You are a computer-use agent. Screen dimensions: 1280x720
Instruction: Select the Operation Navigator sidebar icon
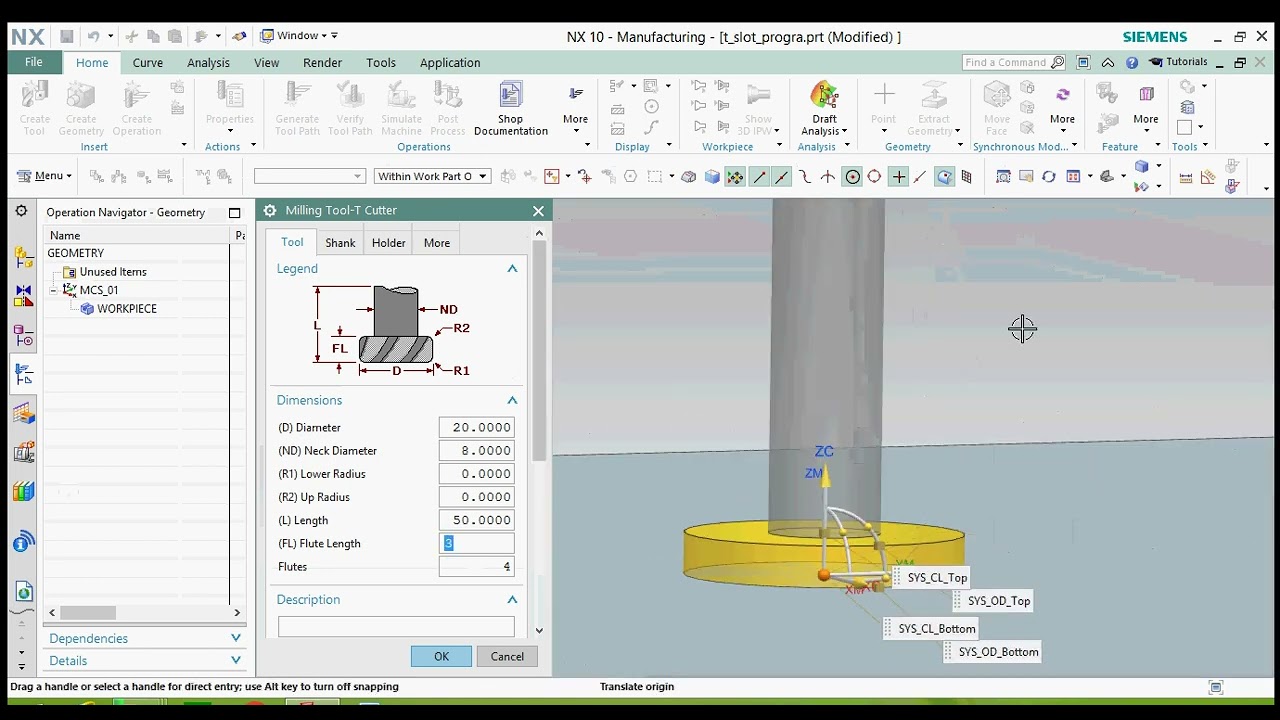(24, 374)
